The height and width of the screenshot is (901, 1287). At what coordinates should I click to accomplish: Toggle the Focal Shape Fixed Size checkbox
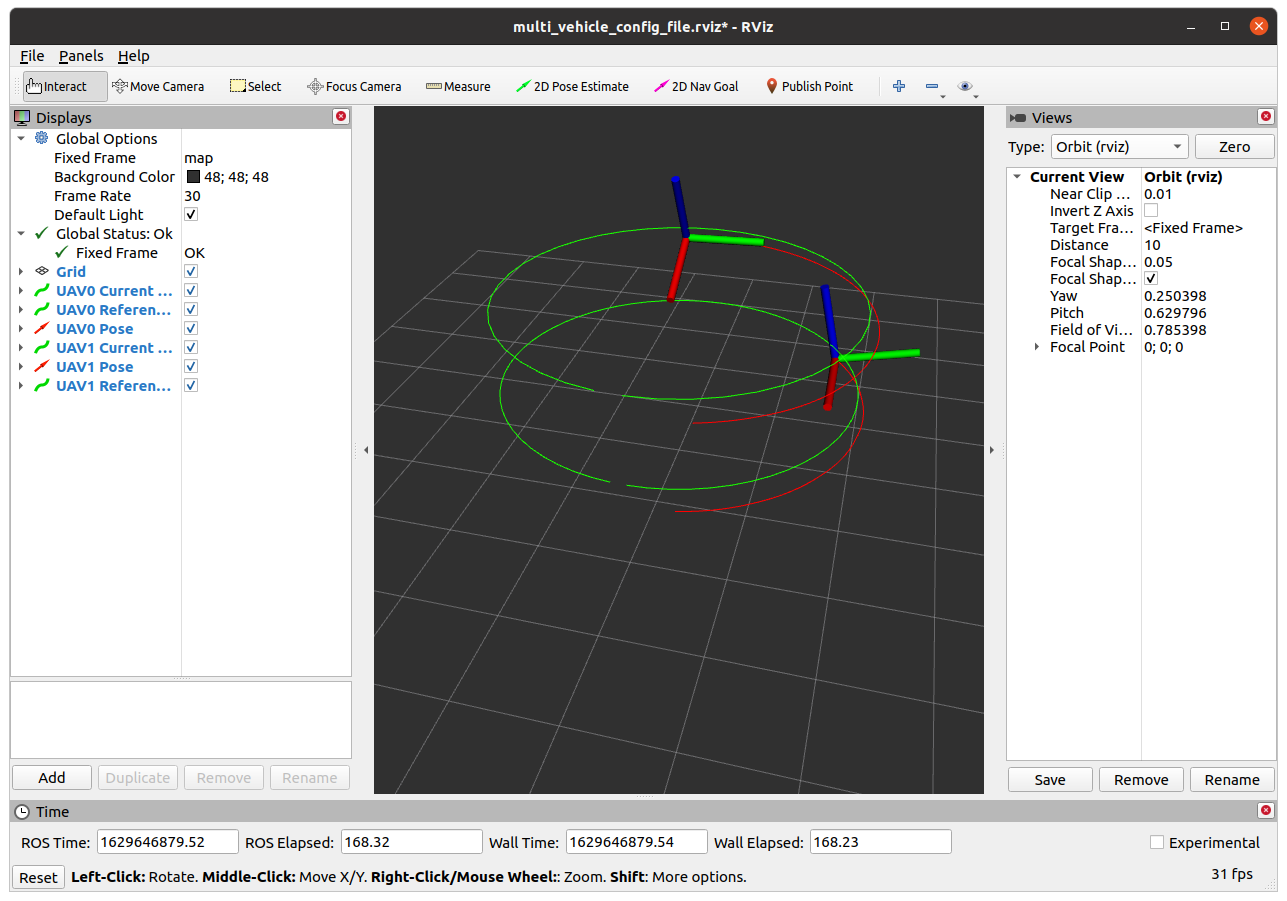[1151, 278]
